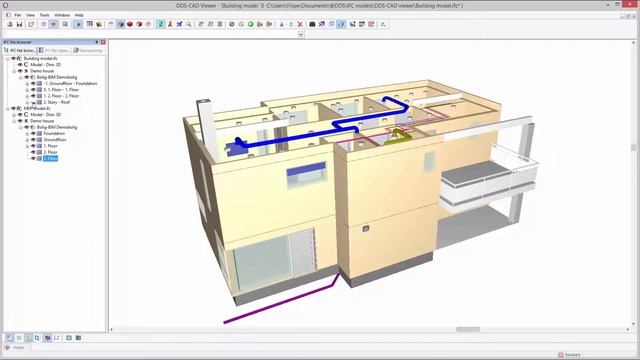640x360 pixels.
Task: Select Model - Dim 3D label under Building model.ifc
Action: click(45, 64)
